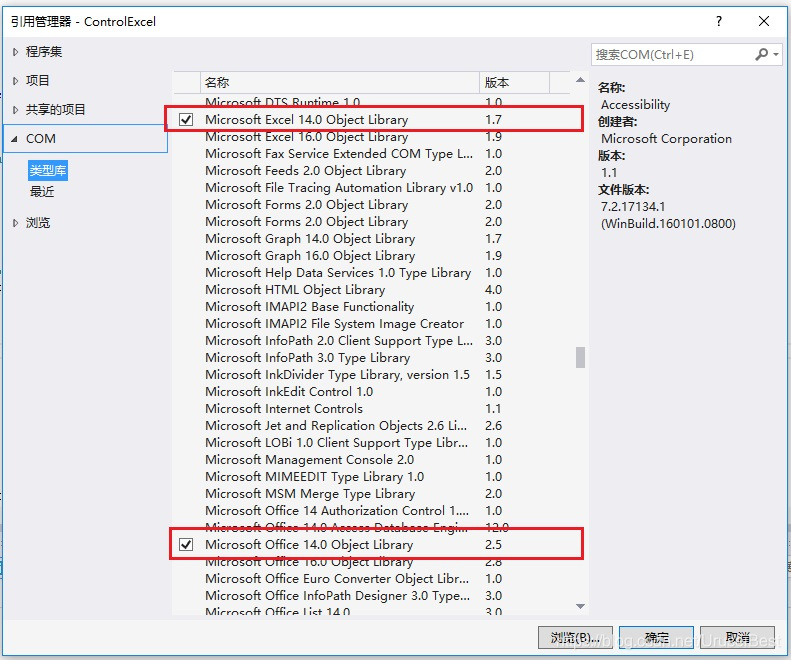Sort by the 版本 column header
The width and height of the screenshot is (791, 660).
pyautogui.click(x=514, y=82)
